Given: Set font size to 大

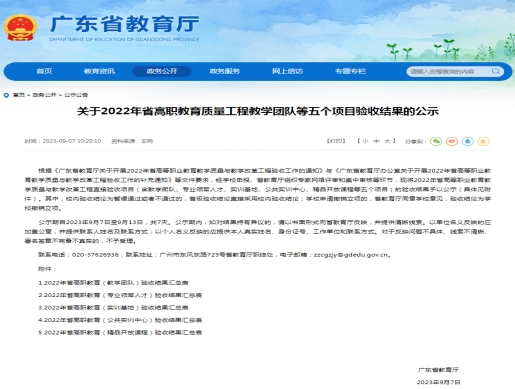Looking at the screenshot, I should (x=387, y=141).
